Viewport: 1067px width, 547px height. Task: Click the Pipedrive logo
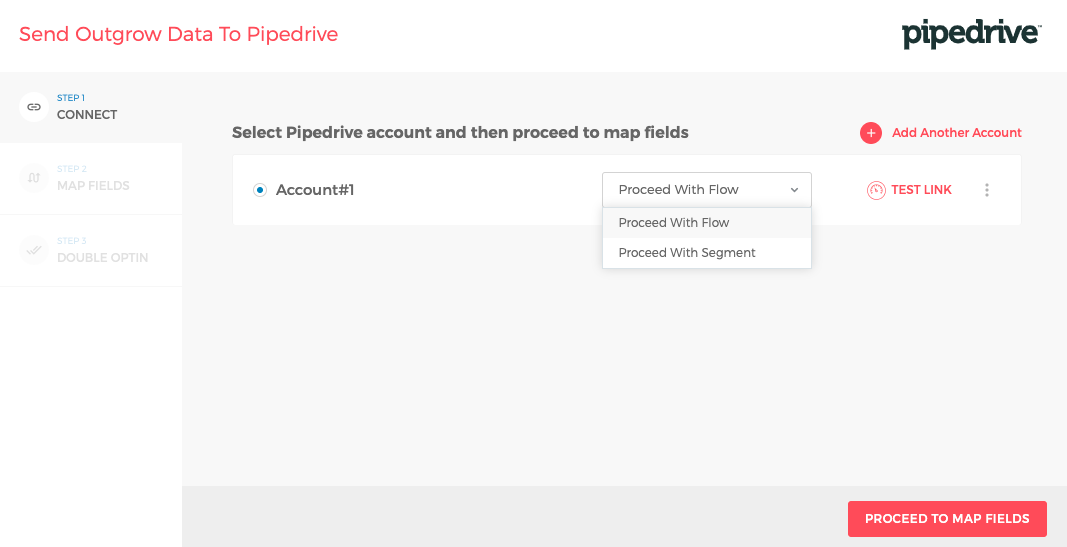click(x=971, y=34)
